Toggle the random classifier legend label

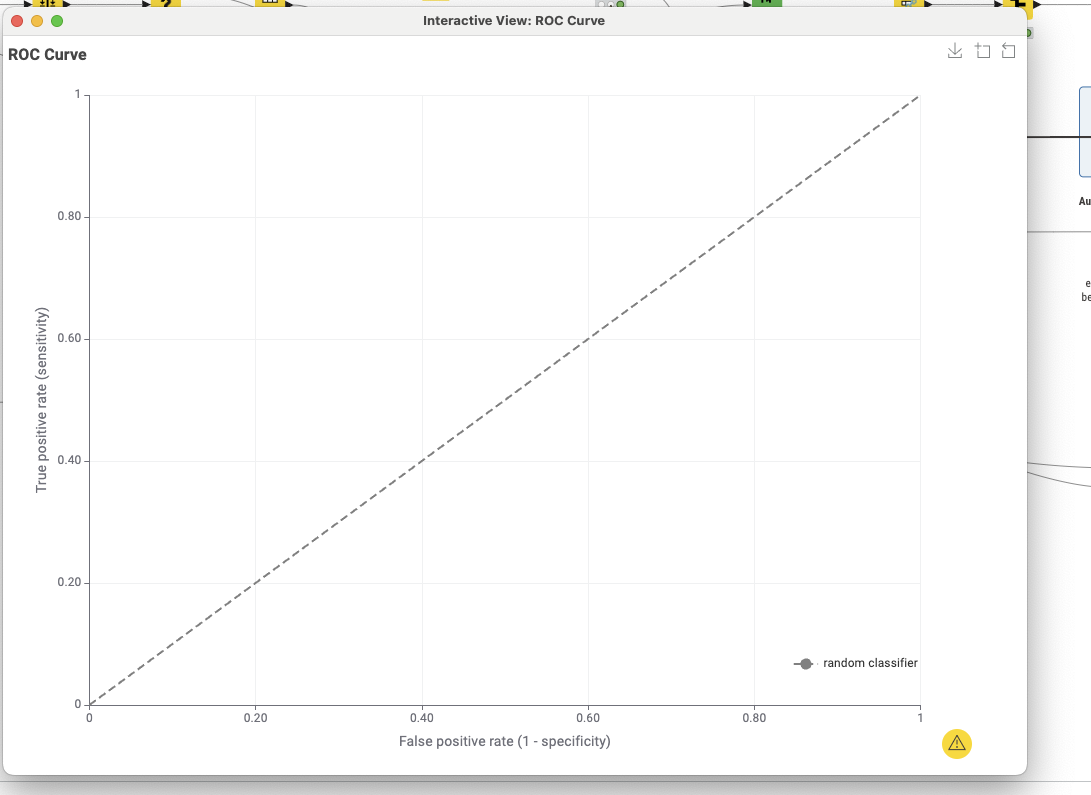coord(869,663)
